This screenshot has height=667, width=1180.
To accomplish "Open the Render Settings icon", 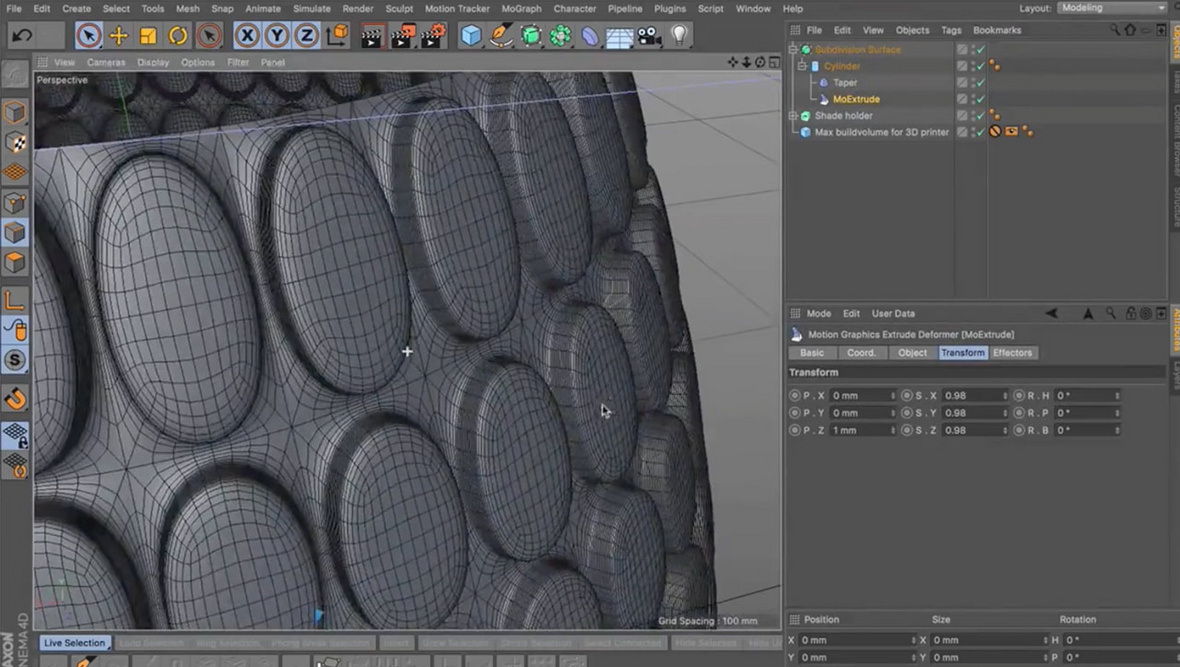I will [432, 35].
